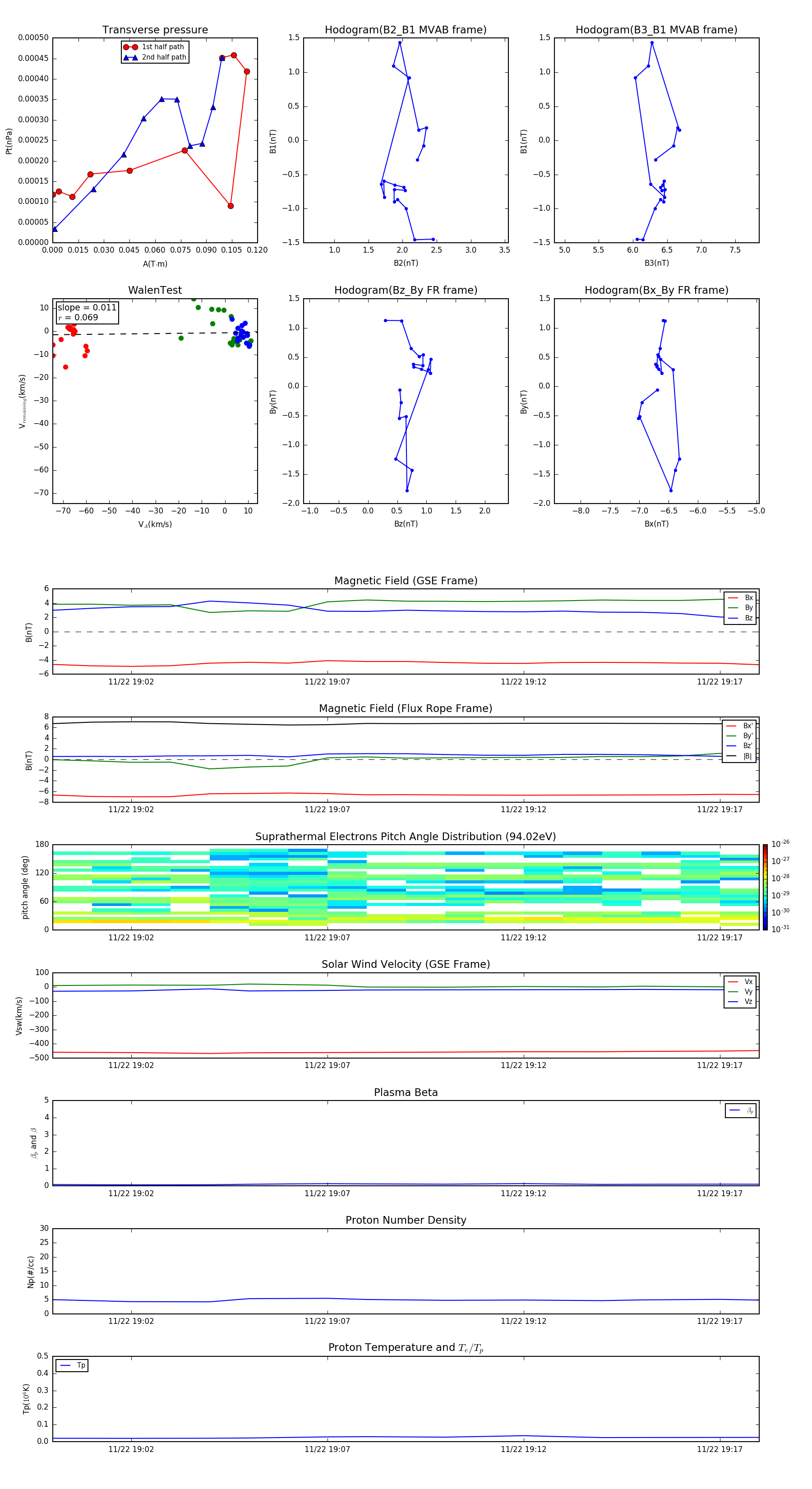Click the 'Tp(10^6K)' y-axis label
This screenshot has height=1489, width=812.
click(26, 1399)
